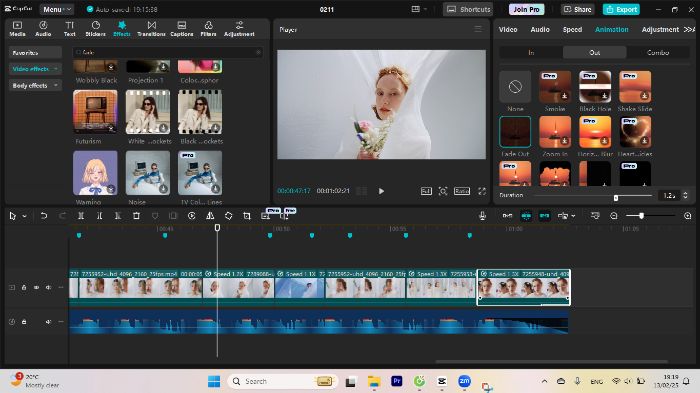700x393 pixels.
Task: Lock the video track
Action: click(24, 288)
